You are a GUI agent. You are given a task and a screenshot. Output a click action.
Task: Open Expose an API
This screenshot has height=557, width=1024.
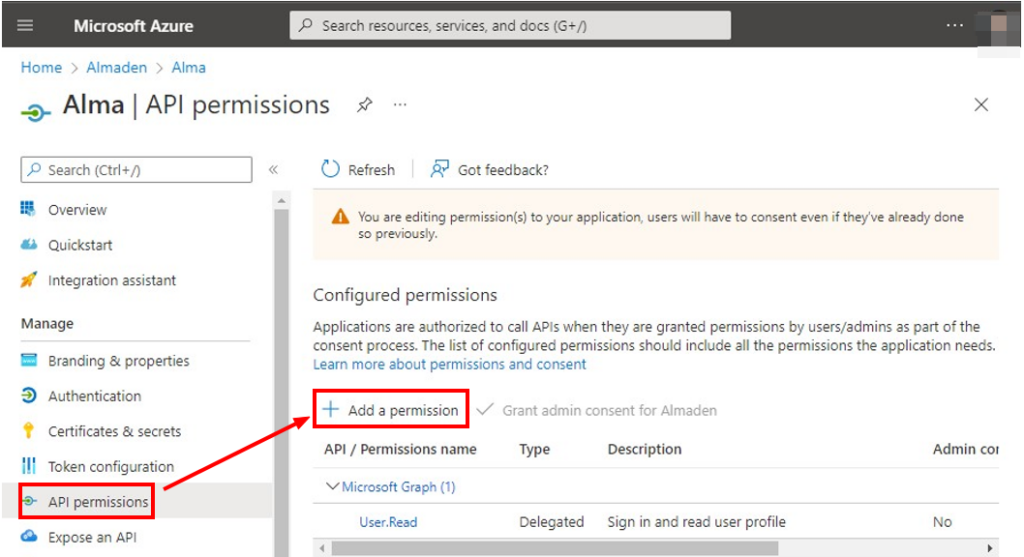tap(92, 537)
